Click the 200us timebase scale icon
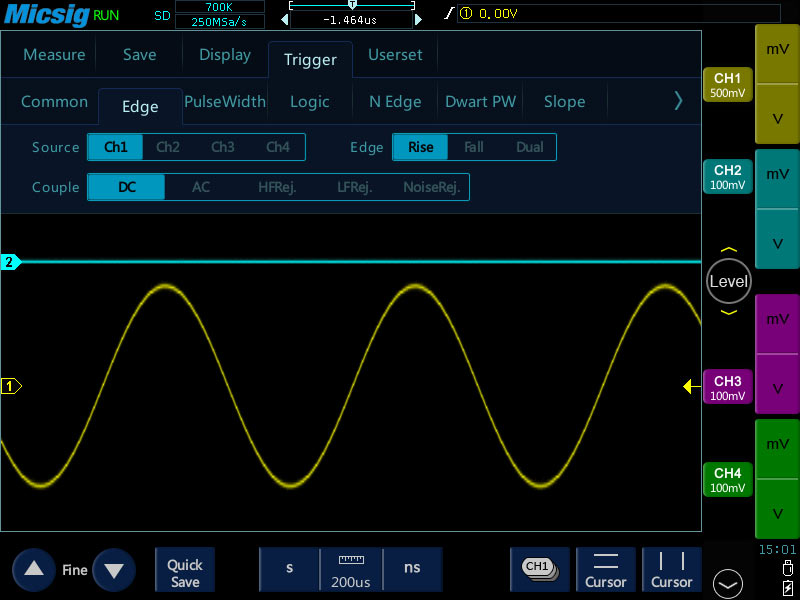This screenshot has width=800, height=600. point(351,569)
